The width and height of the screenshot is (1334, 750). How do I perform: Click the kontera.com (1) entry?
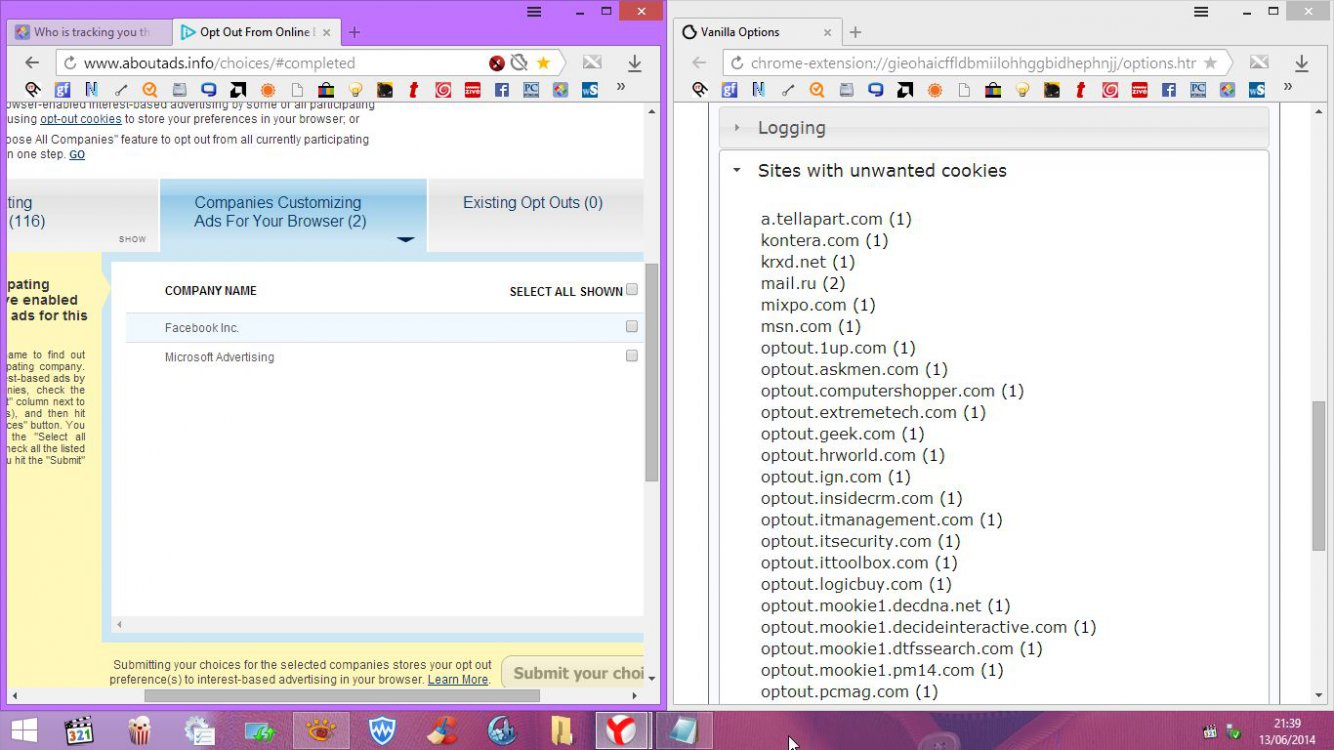[x=824, y=240]
